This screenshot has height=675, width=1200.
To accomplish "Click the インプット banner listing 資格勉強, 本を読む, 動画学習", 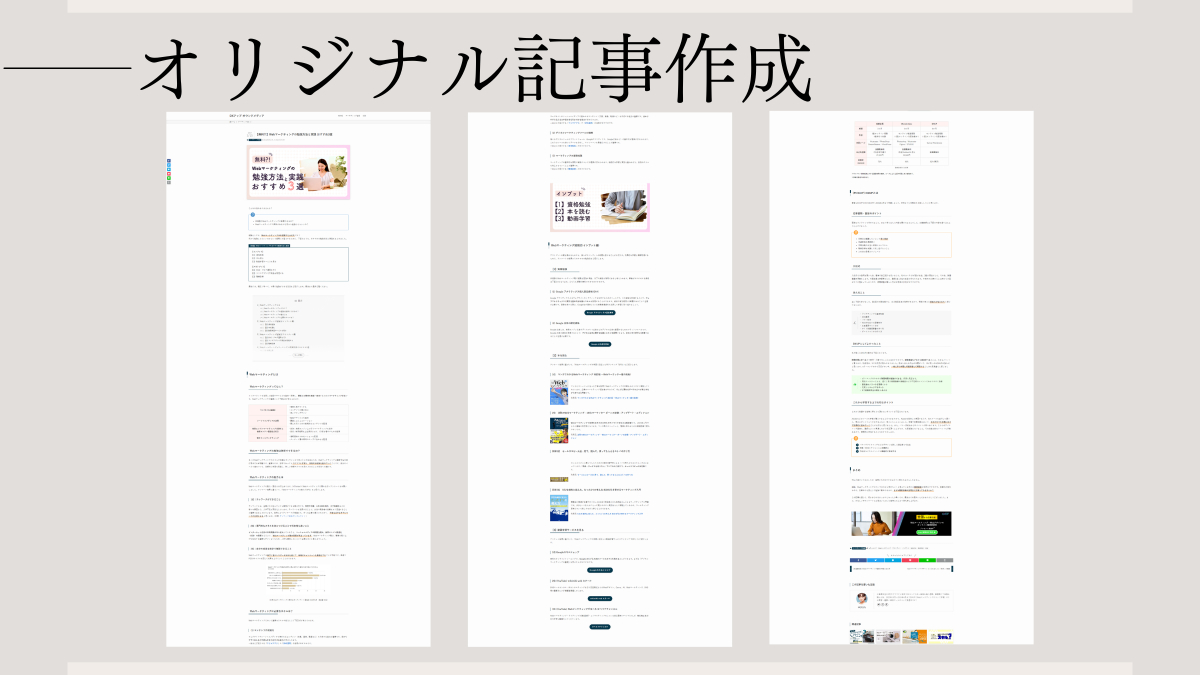I will point(599,208).
